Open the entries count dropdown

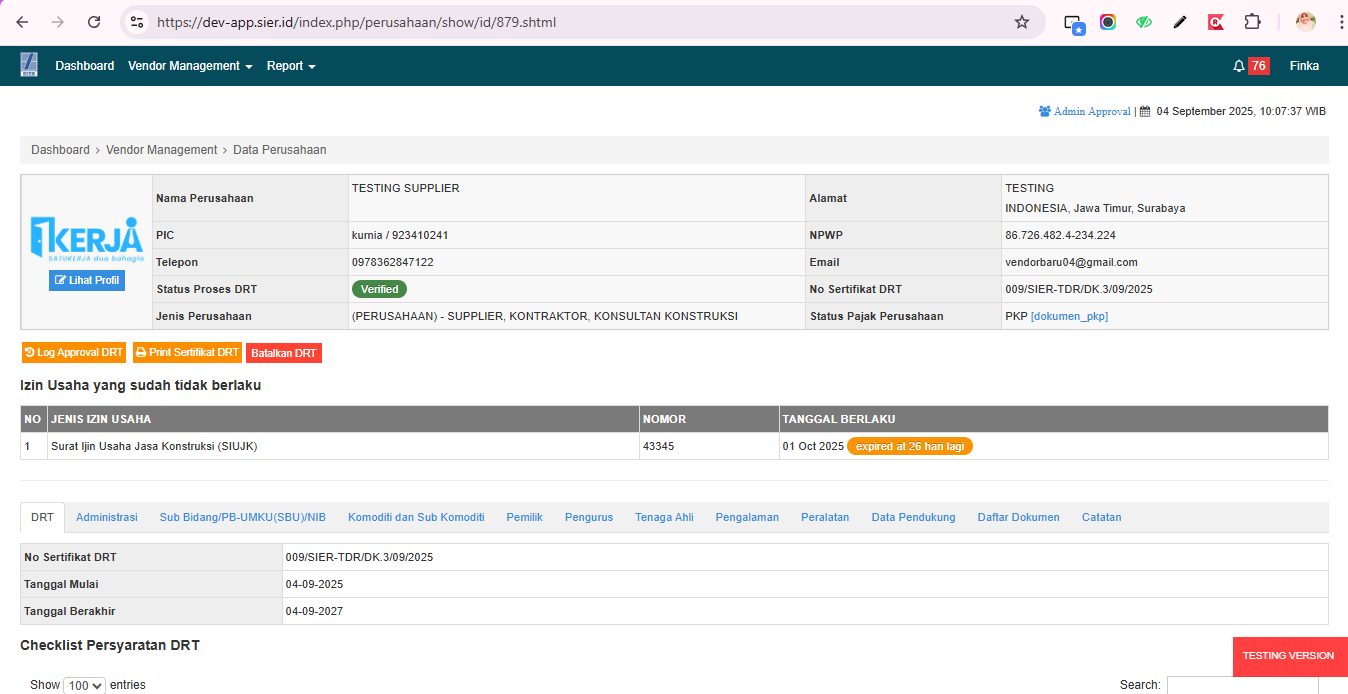[84, 685]
